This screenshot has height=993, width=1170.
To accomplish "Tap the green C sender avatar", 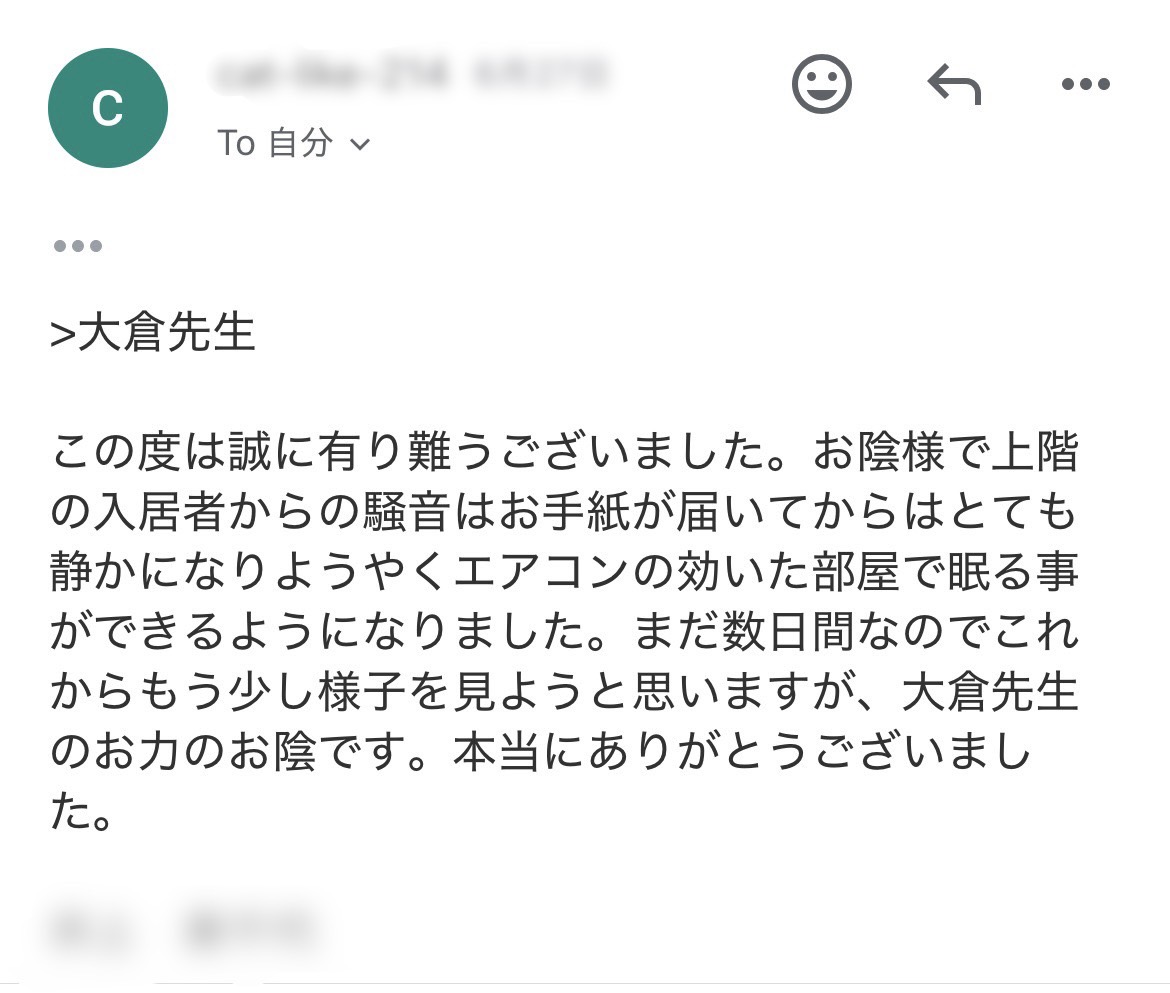I will (107, 107).
